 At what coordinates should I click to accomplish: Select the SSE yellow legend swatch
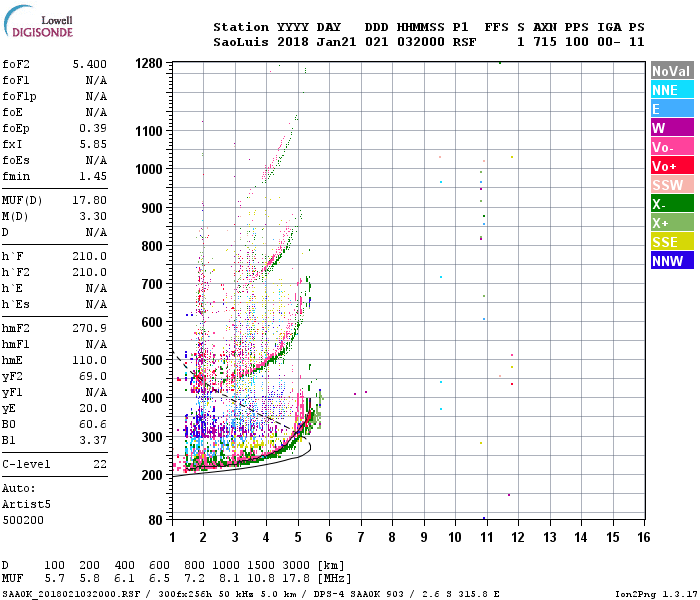pos(672,242)
